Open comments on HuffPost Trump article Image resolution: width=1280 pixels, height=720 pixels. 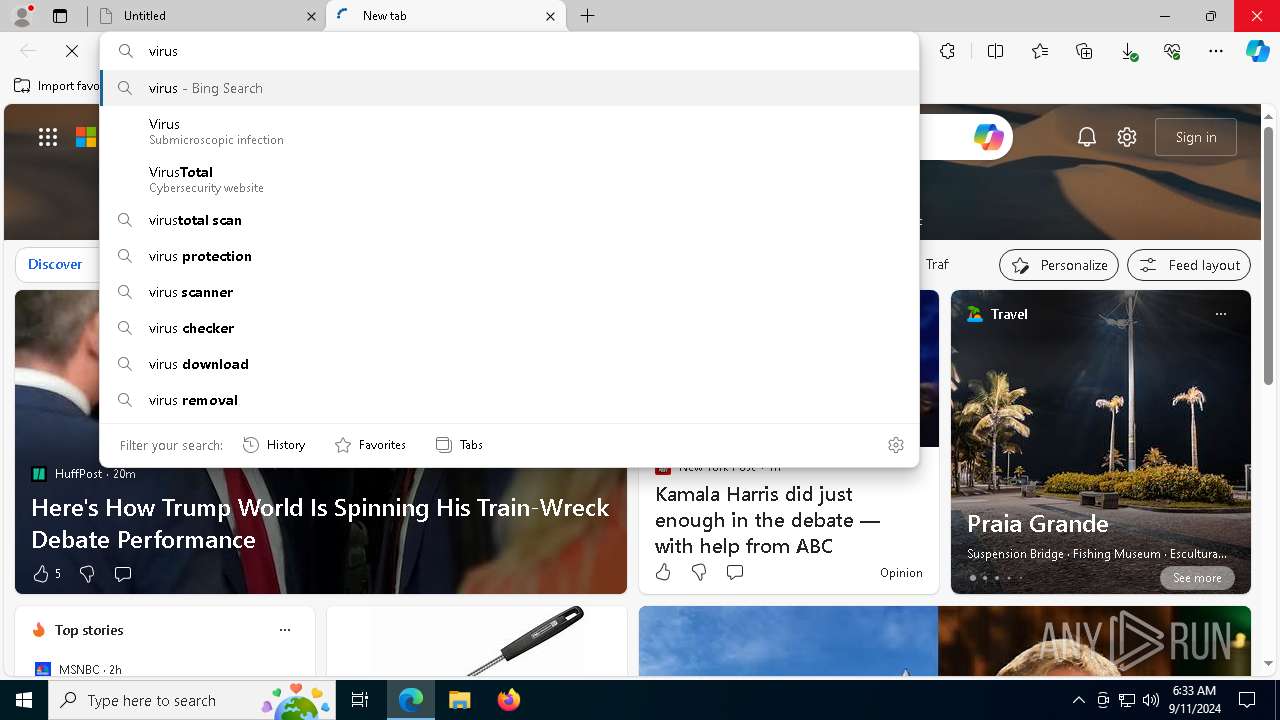pyautogui.click(x=123, y=573)
